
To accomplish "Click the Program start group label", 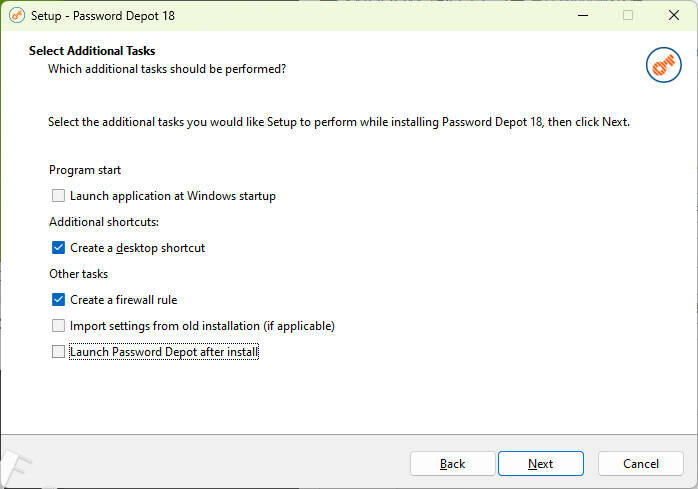I will [85, 170].
